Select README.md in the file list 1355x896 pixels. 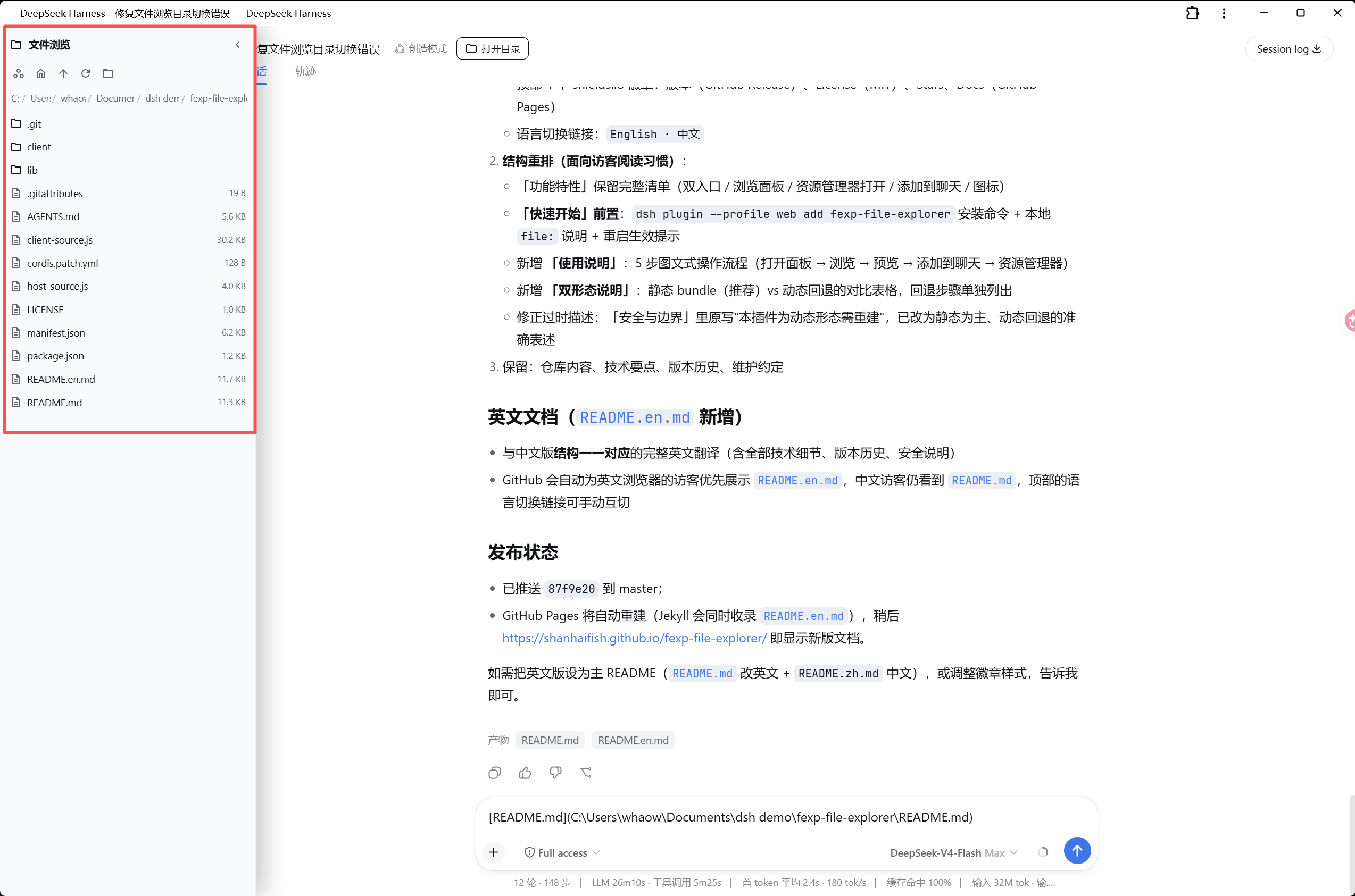point(129,403)
